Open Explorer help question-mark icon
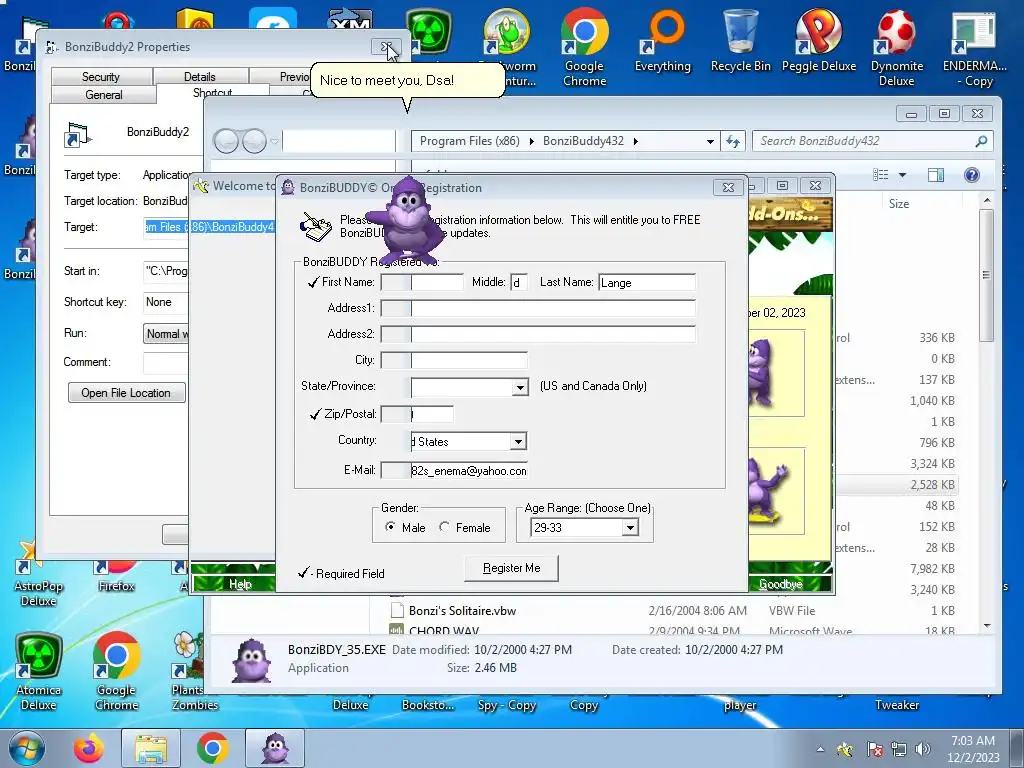 [972, 174]
